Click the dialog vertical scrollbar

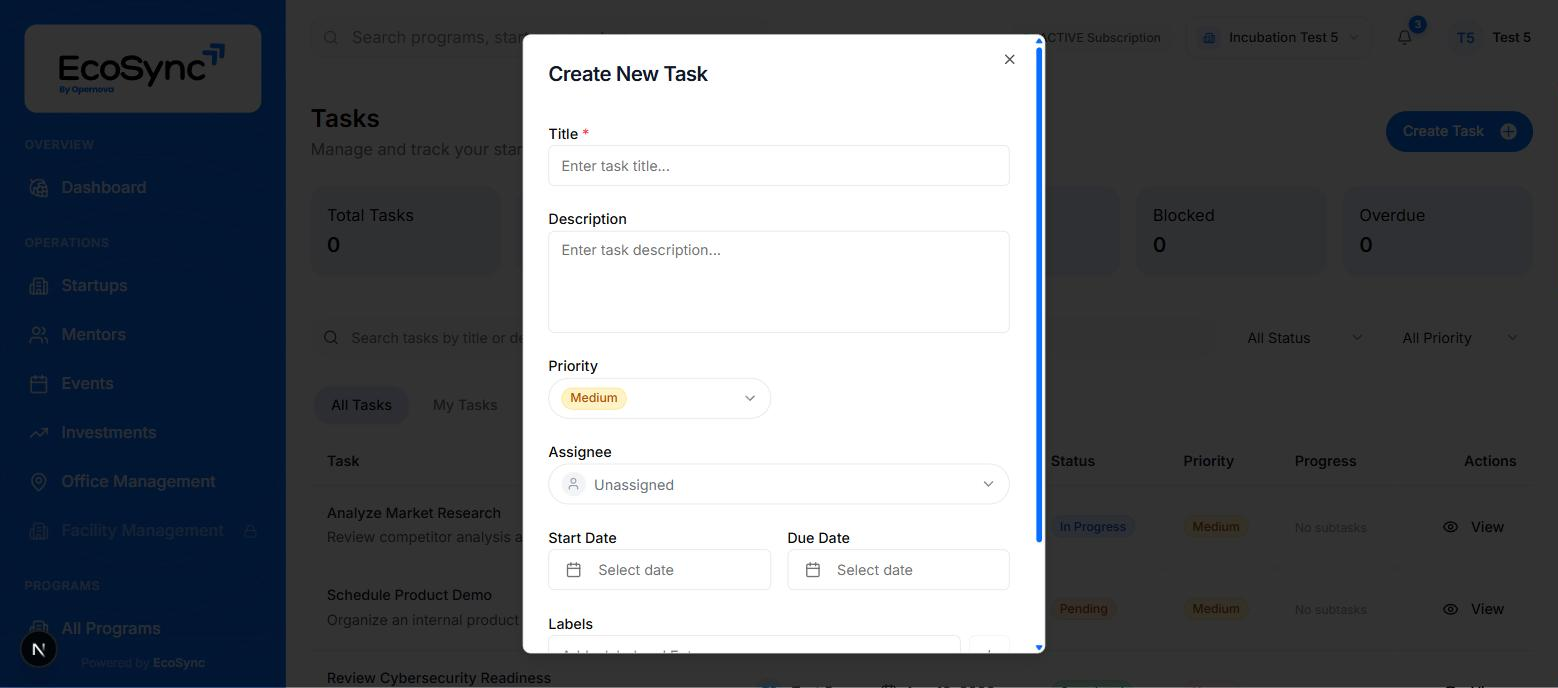1039,295
